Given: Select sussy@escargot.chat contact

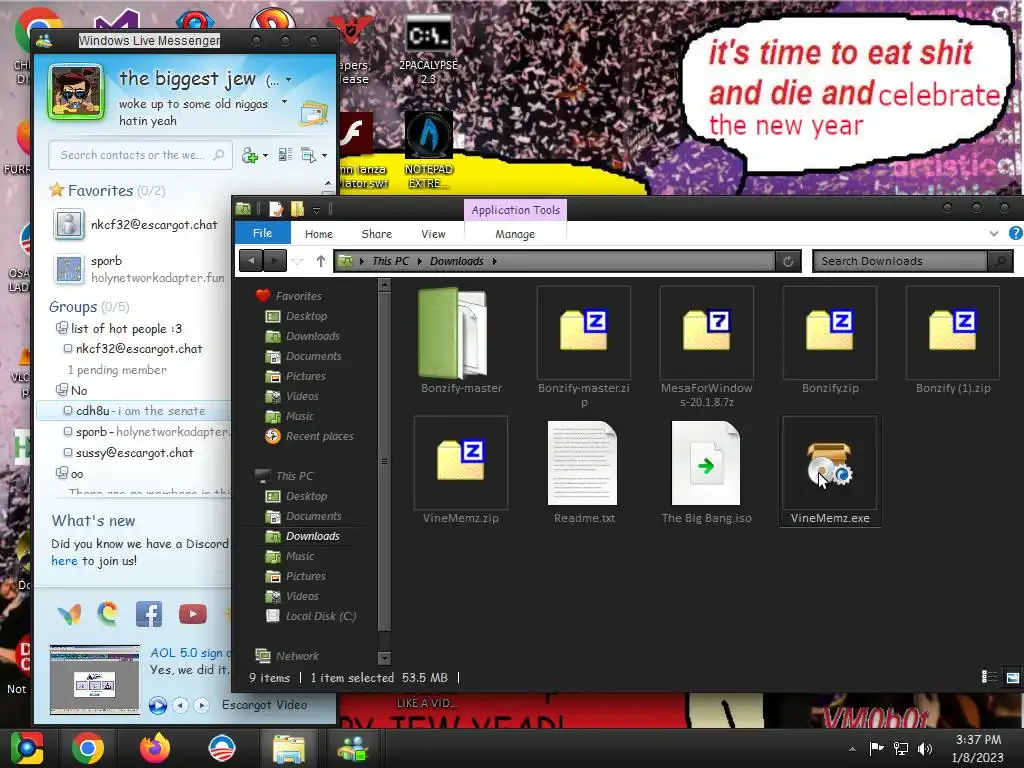Looking at the screenshot, I should coord(134,453).
